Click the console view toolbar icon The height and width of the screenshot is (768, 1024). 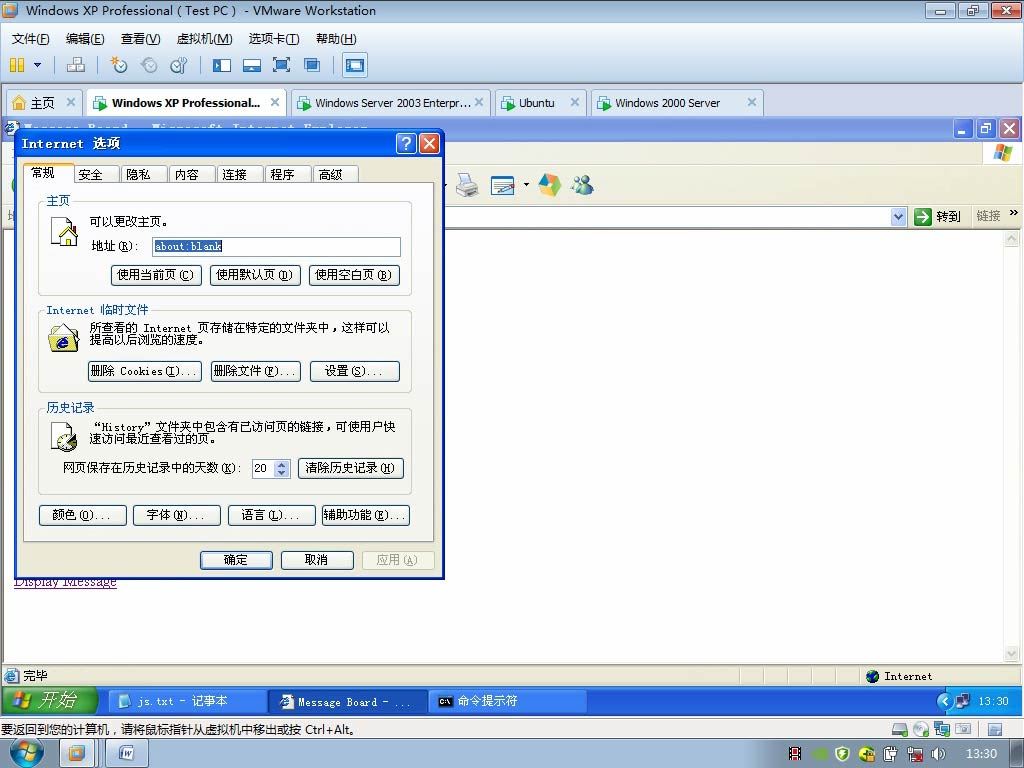point(355,65)
